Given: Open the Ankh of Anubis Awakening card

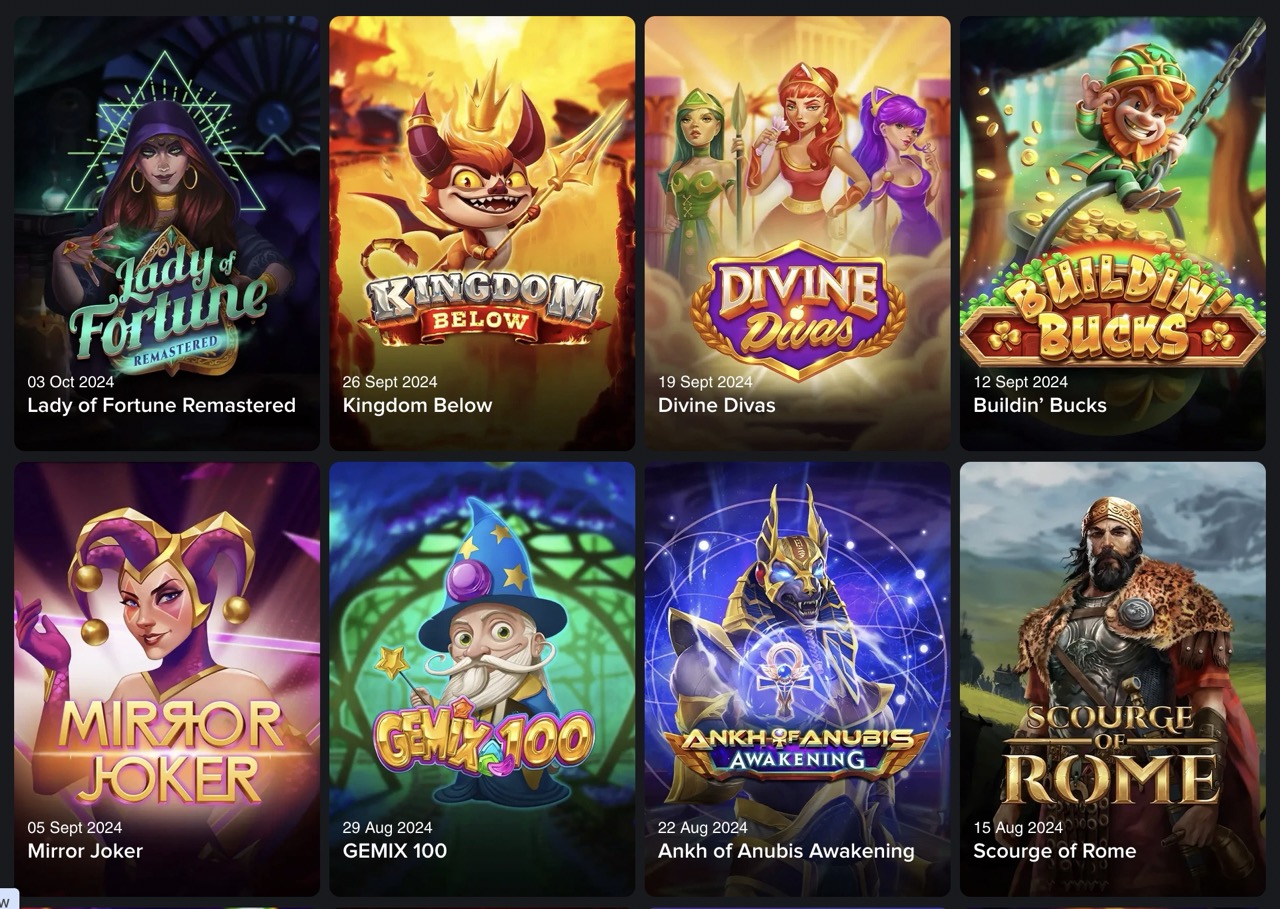Looking at the screenshot, I should coord(797,679).
